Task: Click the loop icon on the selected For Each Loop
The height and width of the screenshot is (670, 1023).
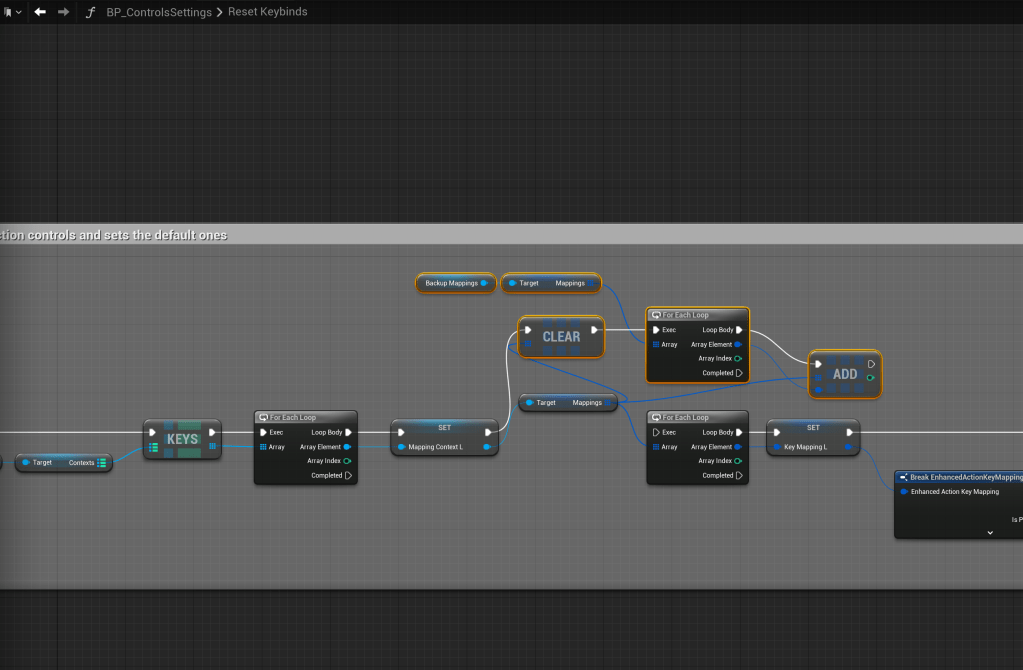Action: pyautogui.click(x=656, y=315)
